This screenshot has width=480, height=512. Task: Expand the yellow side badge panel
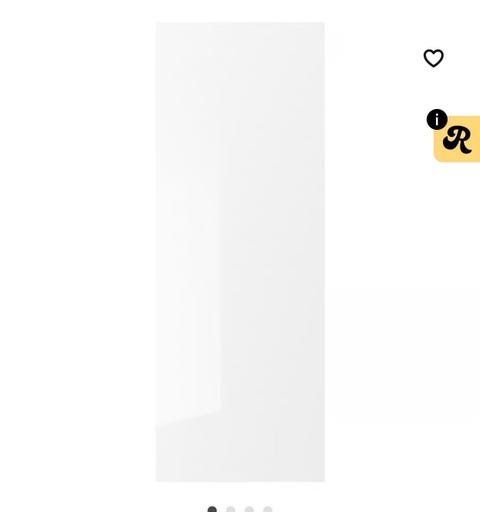pos(457,139)
